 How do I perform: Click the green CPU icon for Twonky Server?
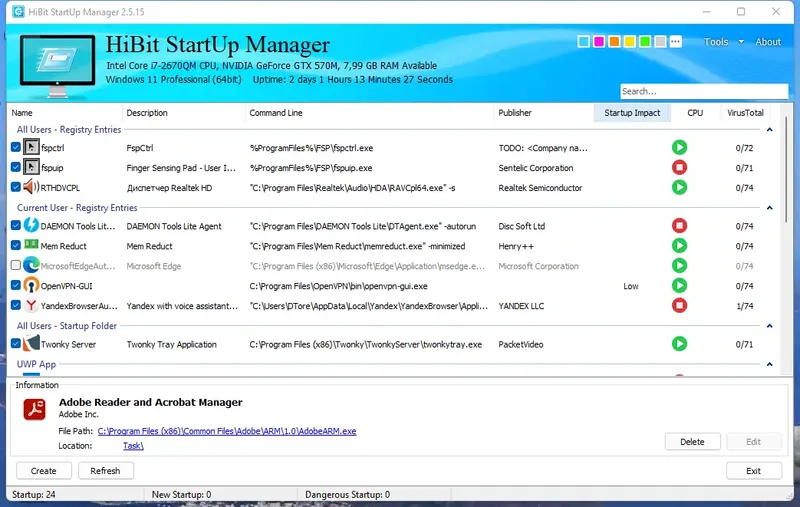coord(679,344)
